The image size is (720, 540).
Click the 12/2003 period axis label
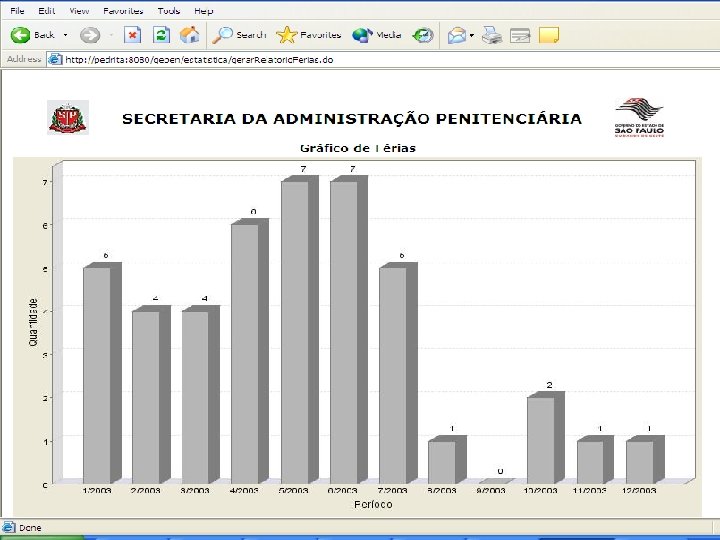tap(639, 490)
